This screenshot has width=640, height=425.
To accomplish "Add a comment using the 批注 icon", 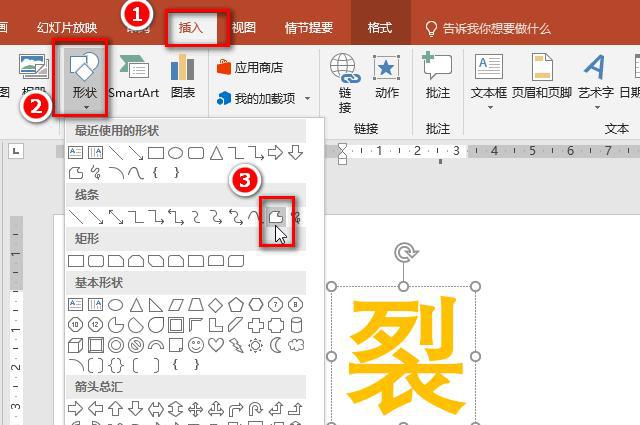I will click(x=437, y=76).
